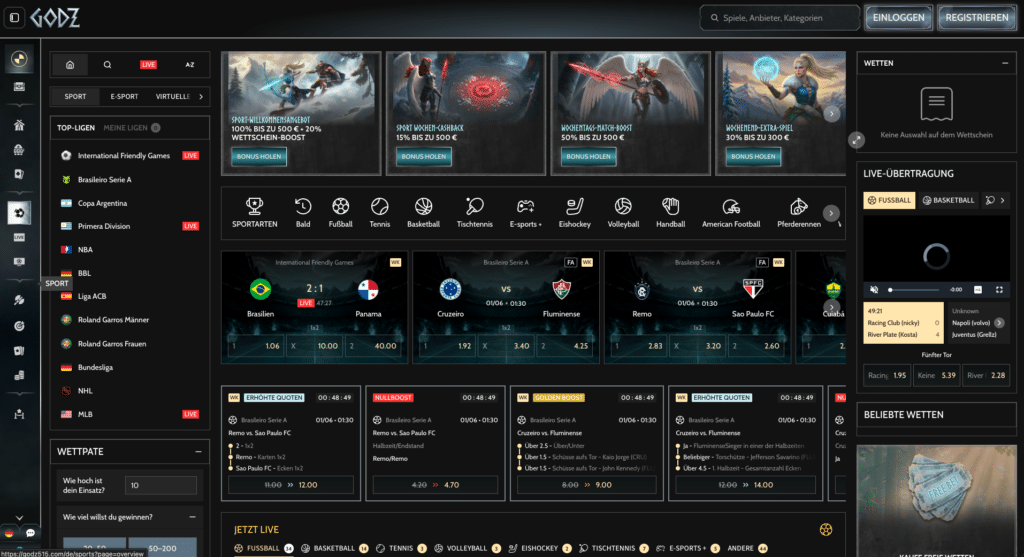
Task: Bet on Sao Paulo FC win at 2.60
Action: pos(756,346)
